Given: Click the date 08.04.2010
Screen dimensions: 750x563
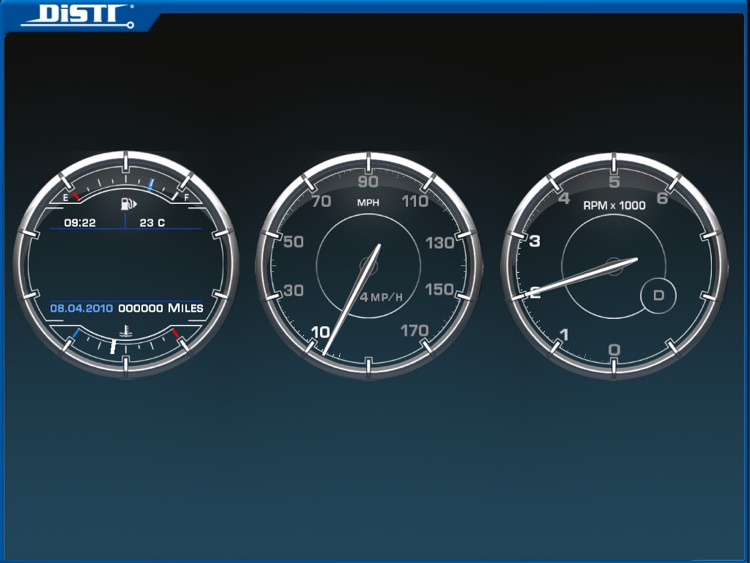Looking at the screenshot, I should click(x=82, y=308).
